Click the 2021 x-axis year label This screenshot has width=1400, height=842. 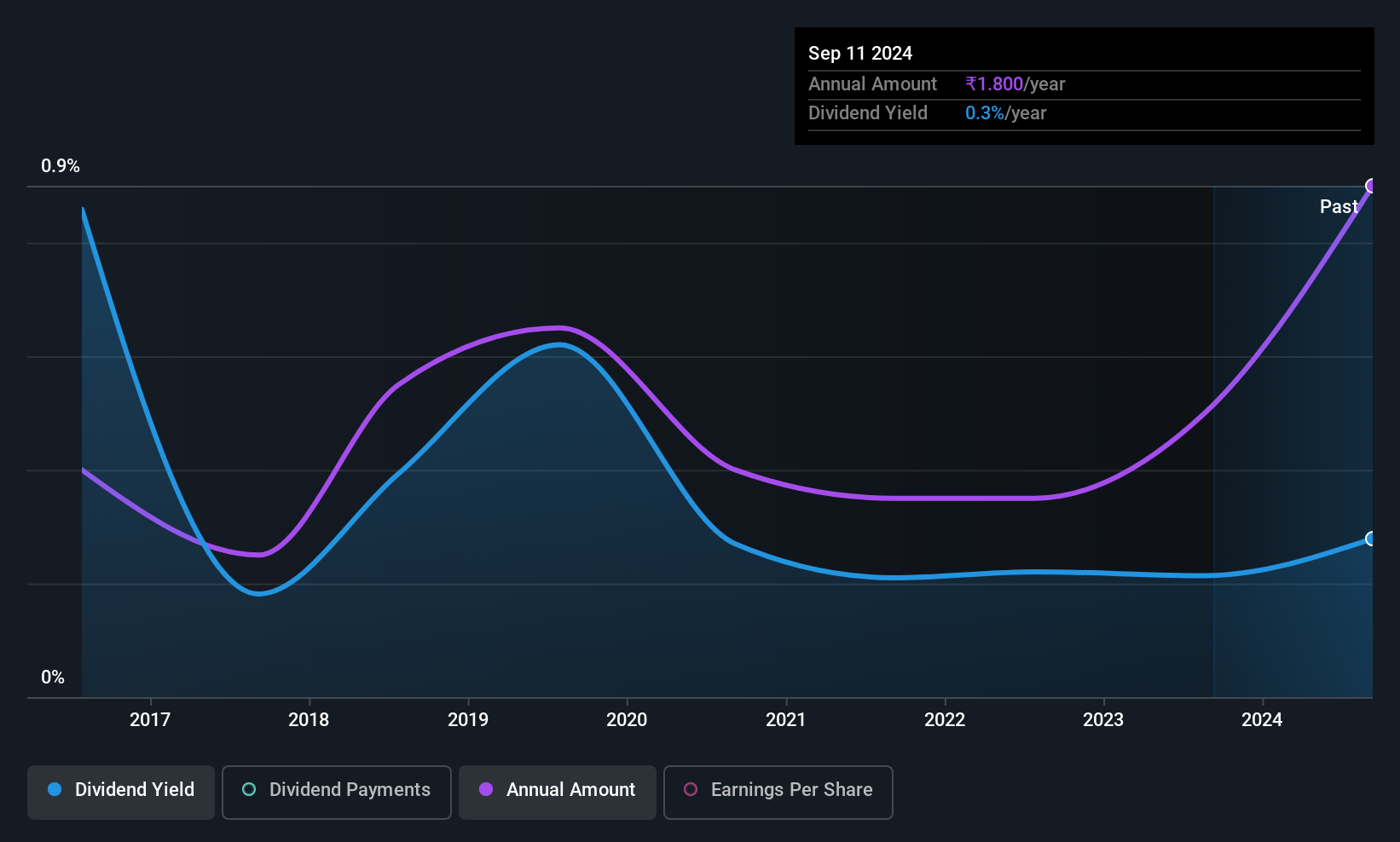click(x=785, y=720)
